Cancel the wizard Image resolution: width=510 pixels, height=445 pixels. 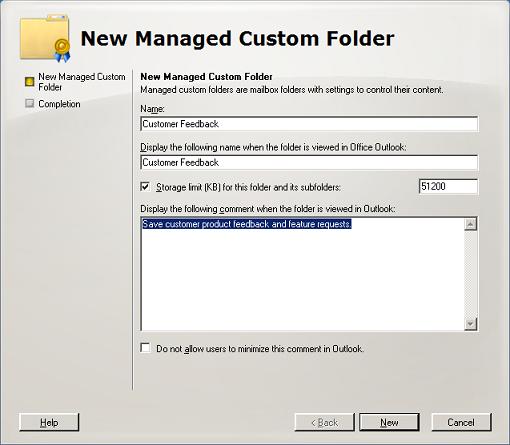coord(461,422)
